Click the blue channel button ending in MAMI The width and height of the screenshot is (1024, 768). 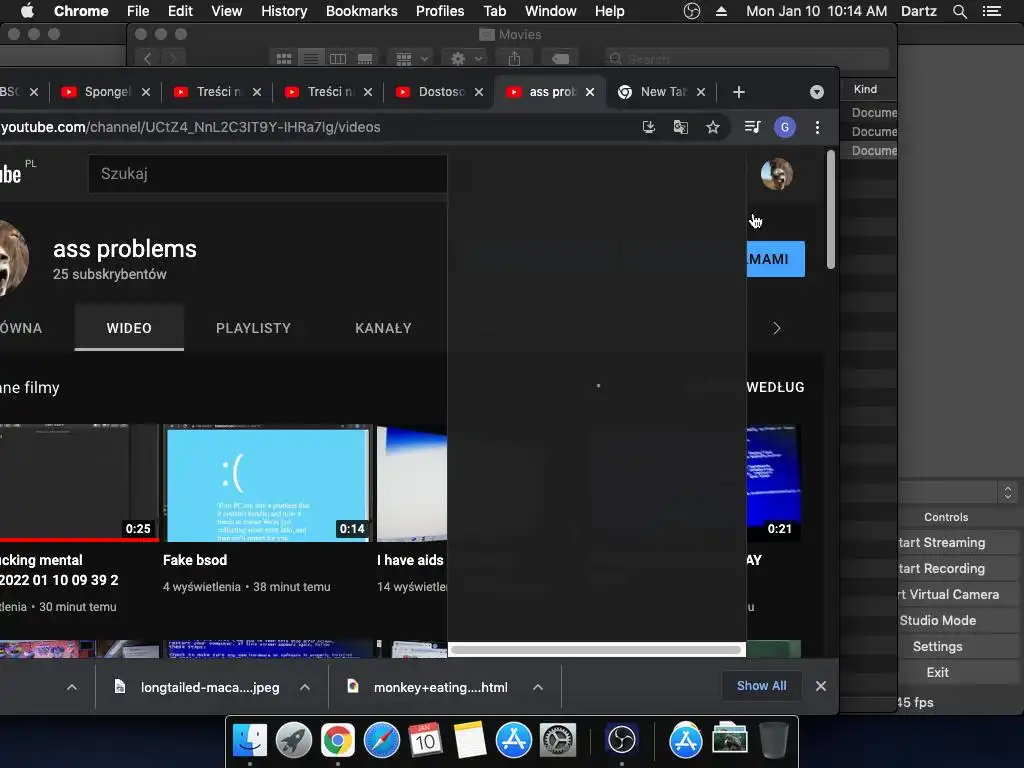click(776, 259)
